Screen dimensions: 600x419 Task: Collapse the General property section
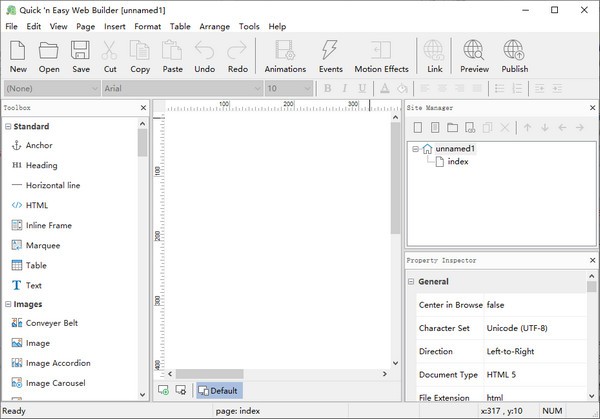411,282
